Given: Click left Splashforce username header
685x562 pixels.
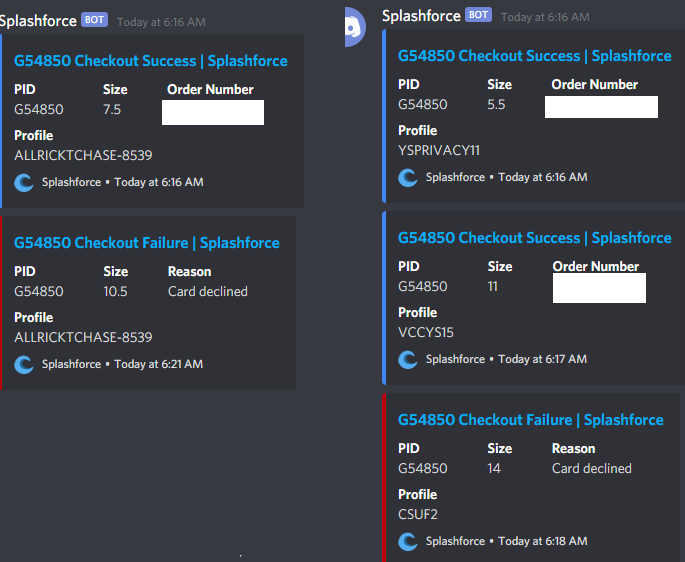Looking at the screenshot, I should tap(38, 21).
